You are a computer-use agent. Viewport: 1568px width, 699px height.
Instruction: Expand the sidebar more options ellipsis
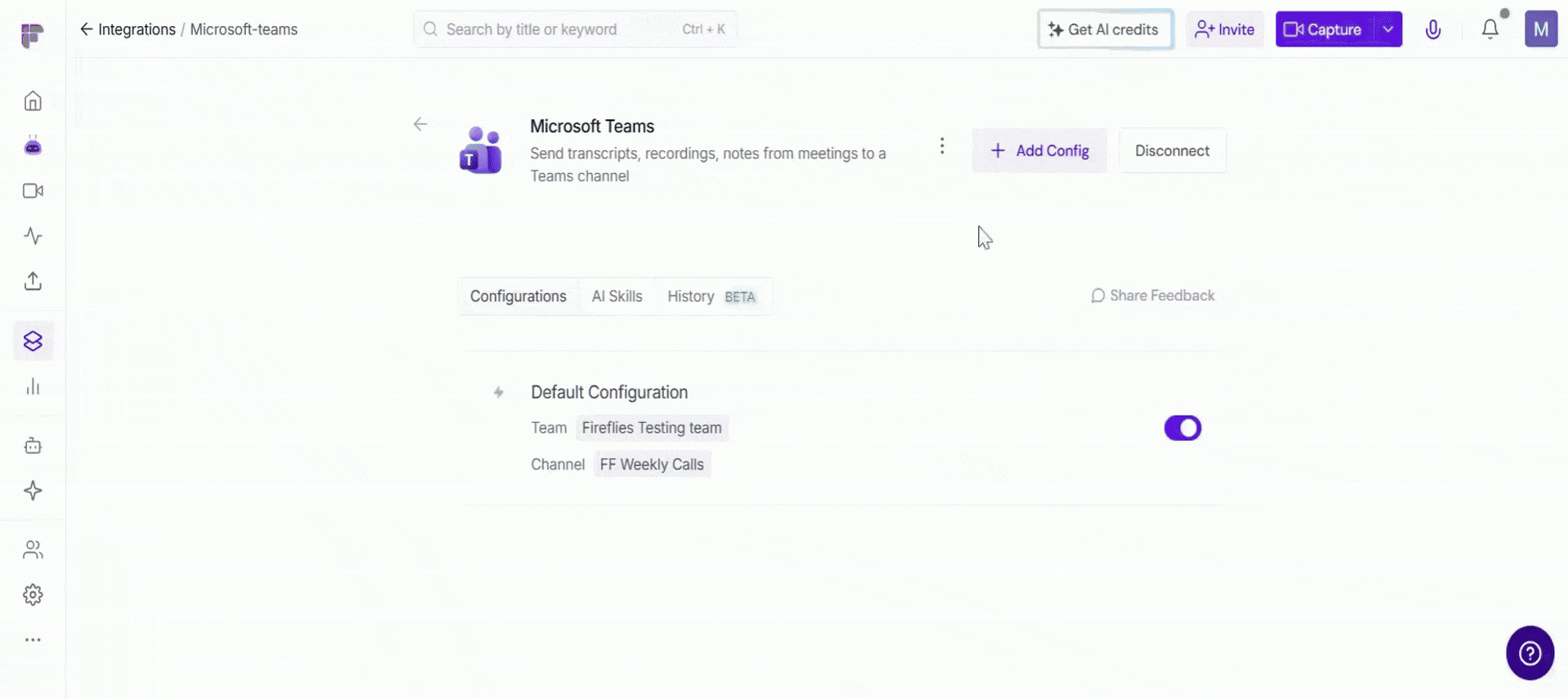point(33,640)
